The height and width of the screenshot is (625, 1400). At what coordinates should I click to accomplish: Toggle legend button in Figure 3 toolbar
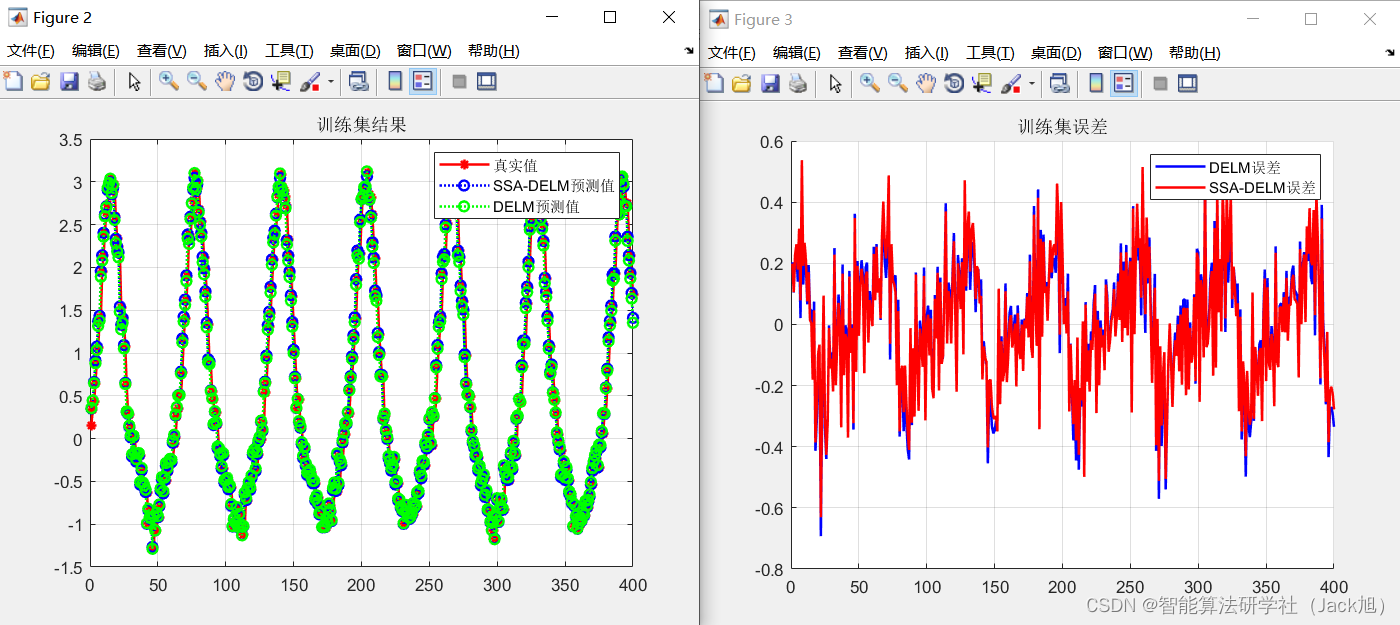pyautogui.click(x=1124, y=83)
